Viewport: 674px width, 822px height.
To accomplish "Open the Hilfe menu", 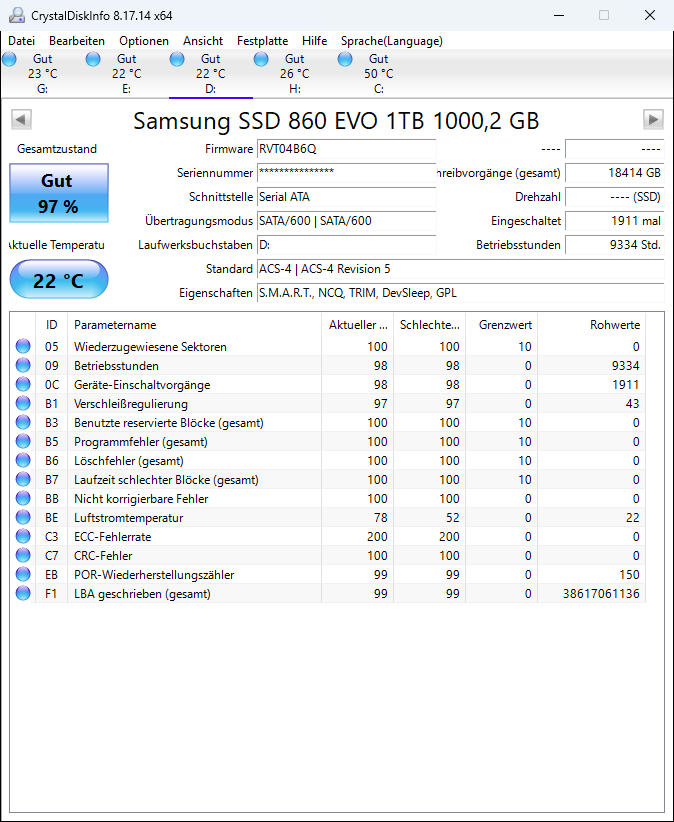I will point(314,41).
